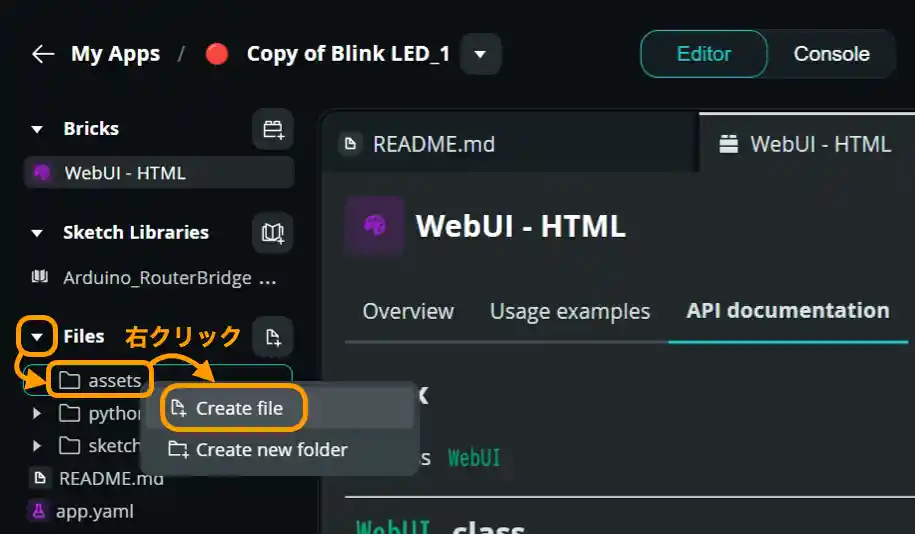Choose Create new folder from context menu
This screenshot has height=534, width=915.
click(280, 450)
